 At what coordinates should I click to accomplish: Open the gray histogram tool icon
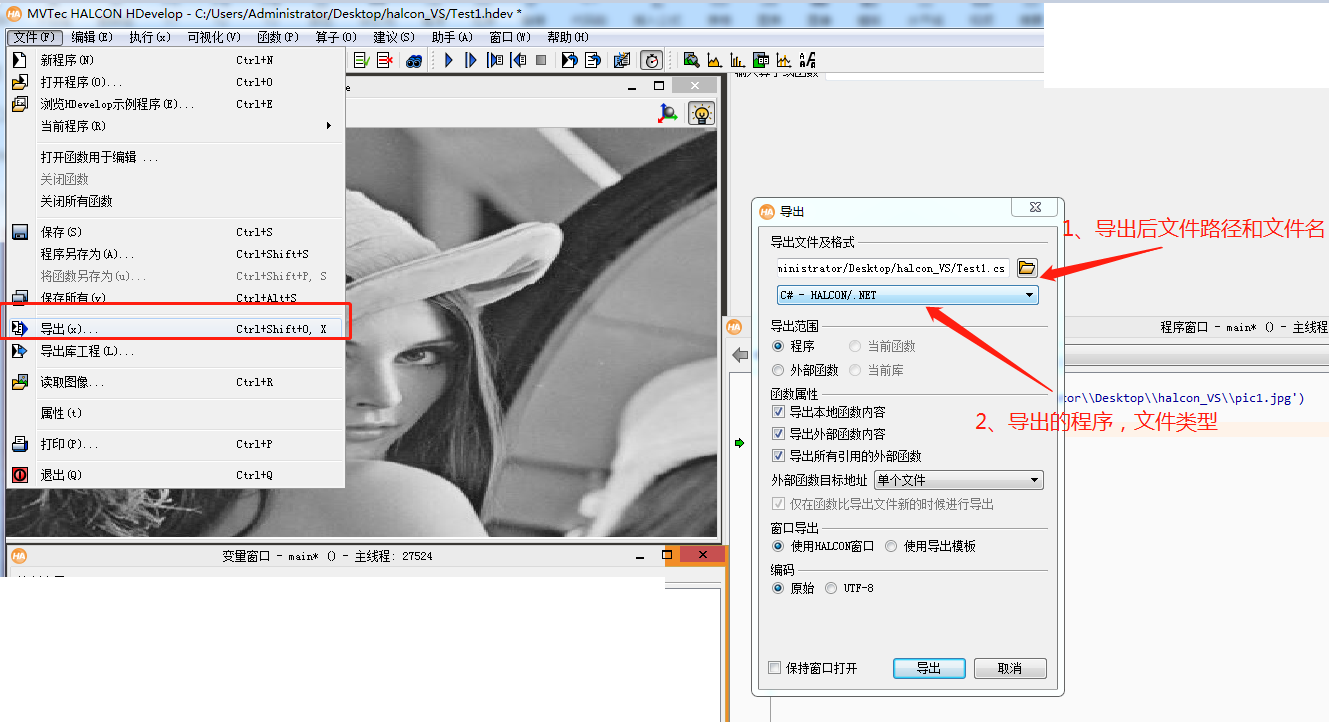tap(714, 60)
